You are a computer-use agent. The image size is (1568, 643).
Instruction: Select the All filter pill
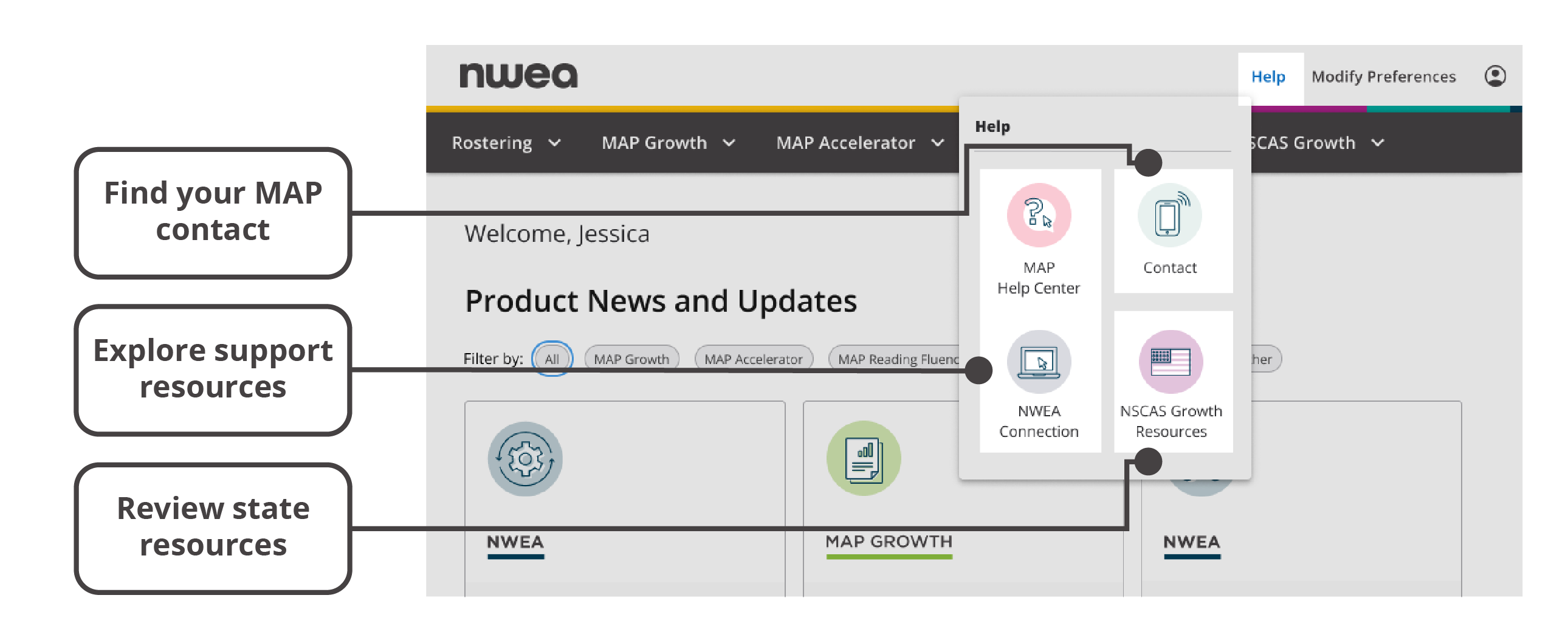(x=552, y=359)
